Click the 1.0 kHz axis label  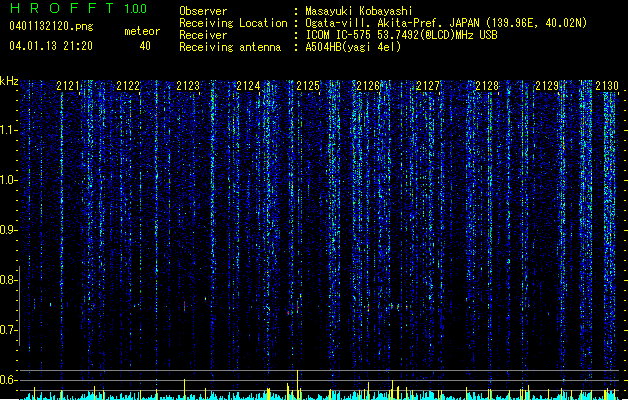[x=8, y=180]
